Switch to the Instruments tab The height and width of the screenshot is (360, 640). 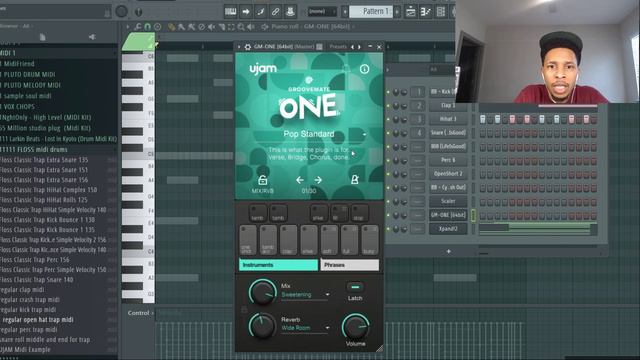[x=278, y=265]
